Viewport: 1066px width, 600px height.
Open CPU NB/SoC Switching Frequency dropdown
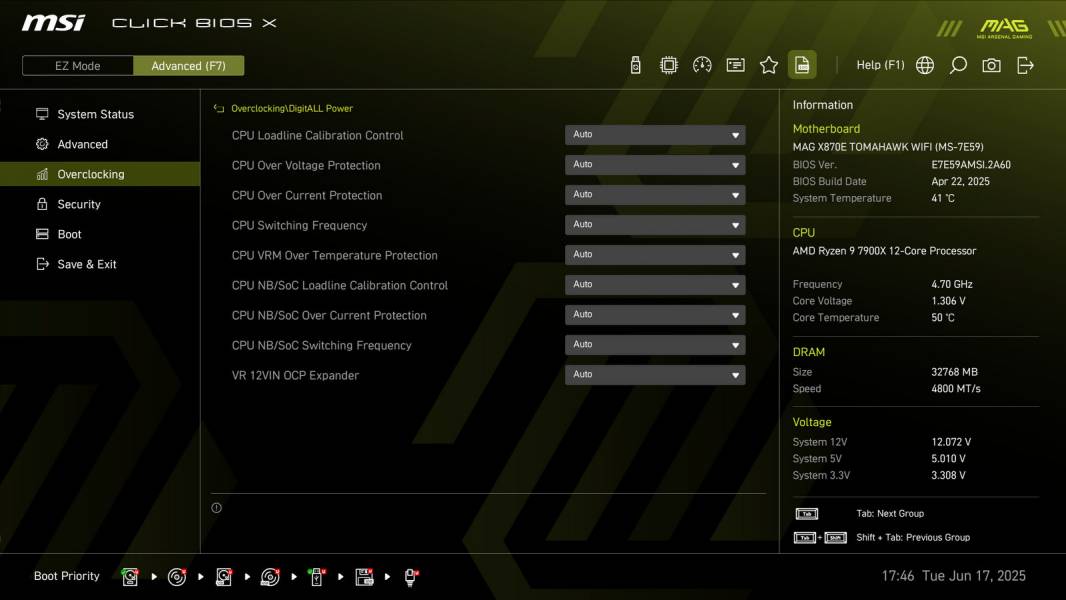[x=655, y=344]
